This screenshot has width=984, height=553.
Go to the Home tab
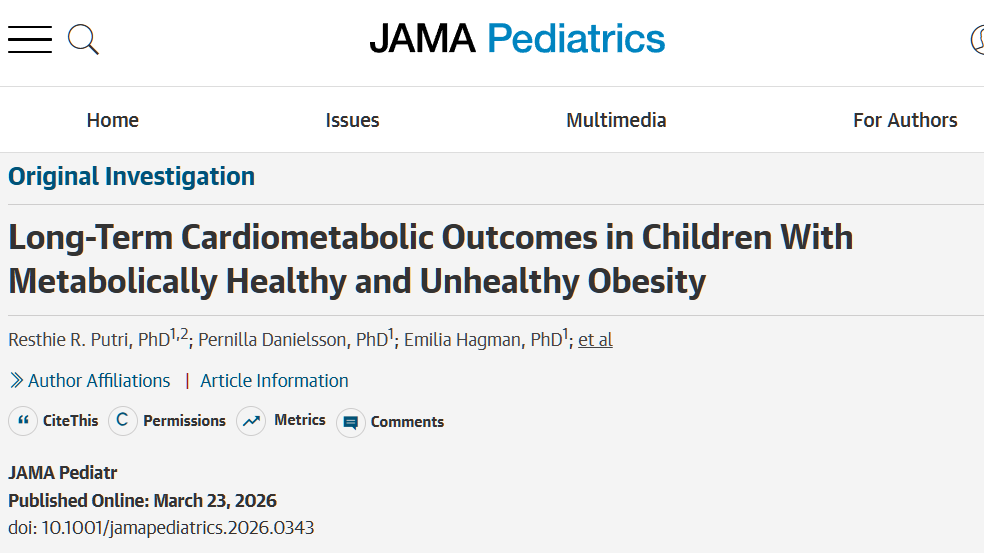112,120
